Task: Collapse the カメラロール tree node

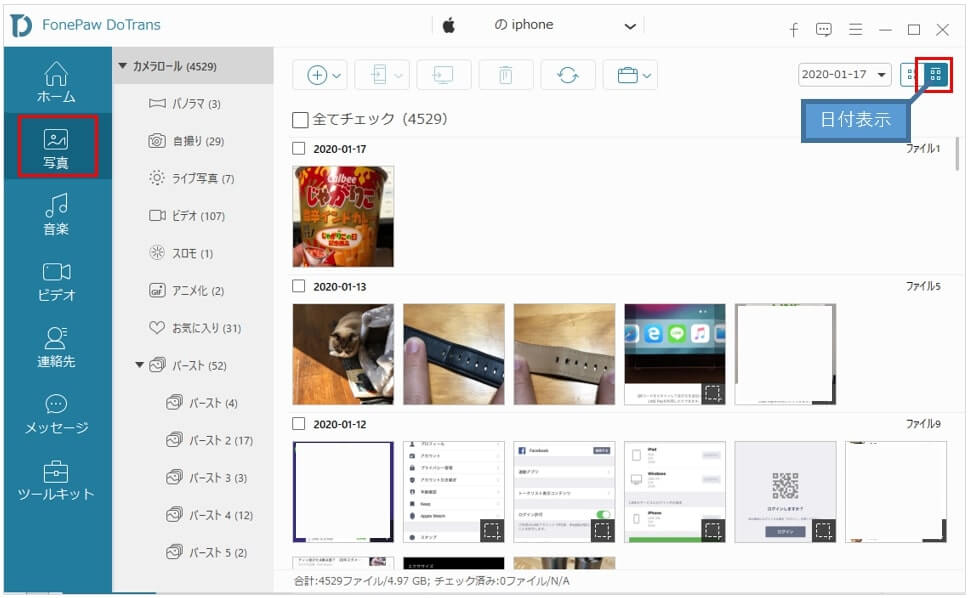Action: (123, 66)
